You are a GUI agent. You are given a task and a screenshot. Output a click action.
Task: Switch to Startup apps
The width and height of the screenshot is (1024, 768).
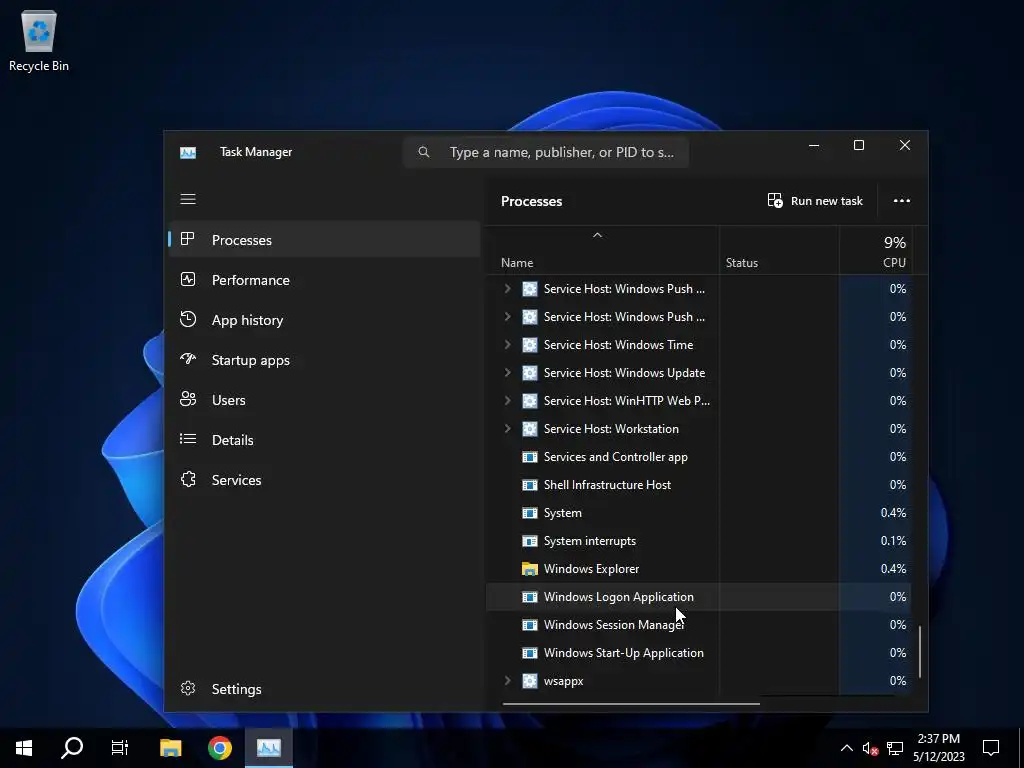tap(325, 360)
